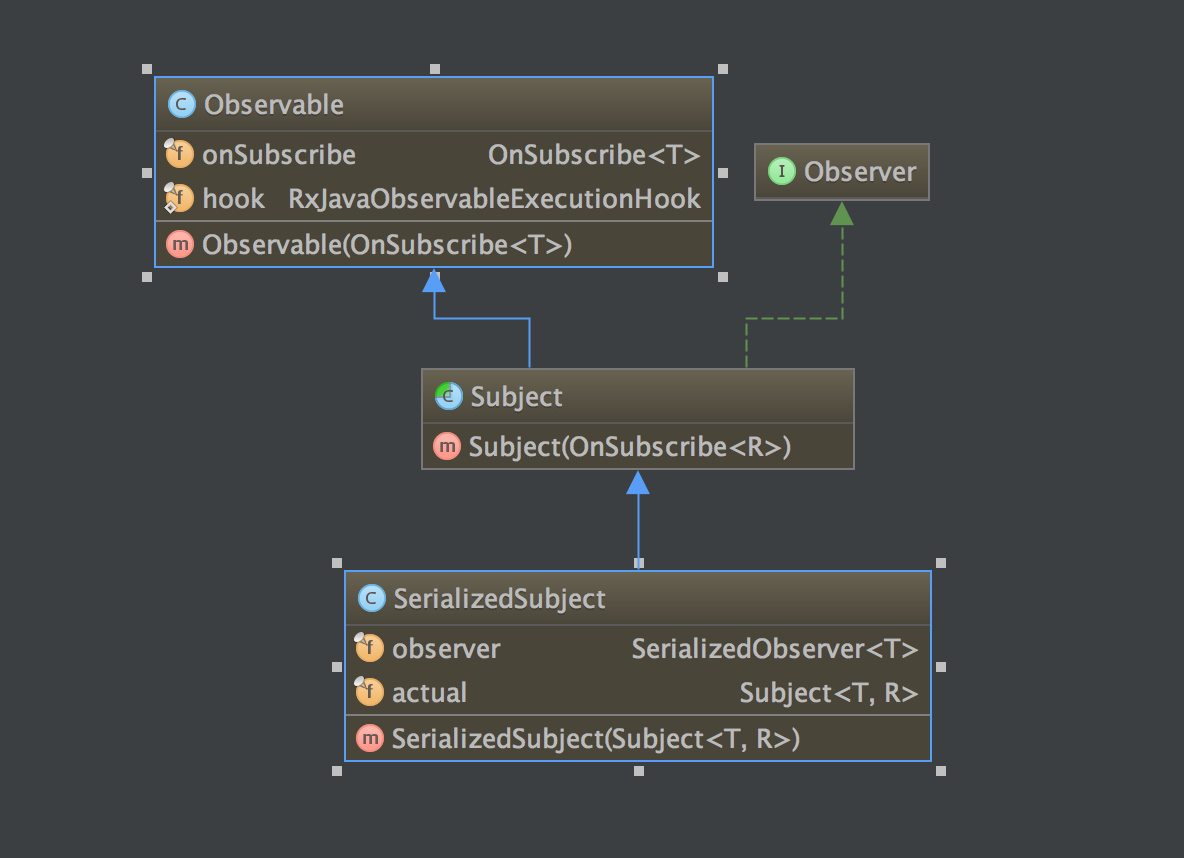Viewport: 1184px width, 858px height.
Task: Click the OnSubscribe<T> field type
Action: tap(594, 154)
